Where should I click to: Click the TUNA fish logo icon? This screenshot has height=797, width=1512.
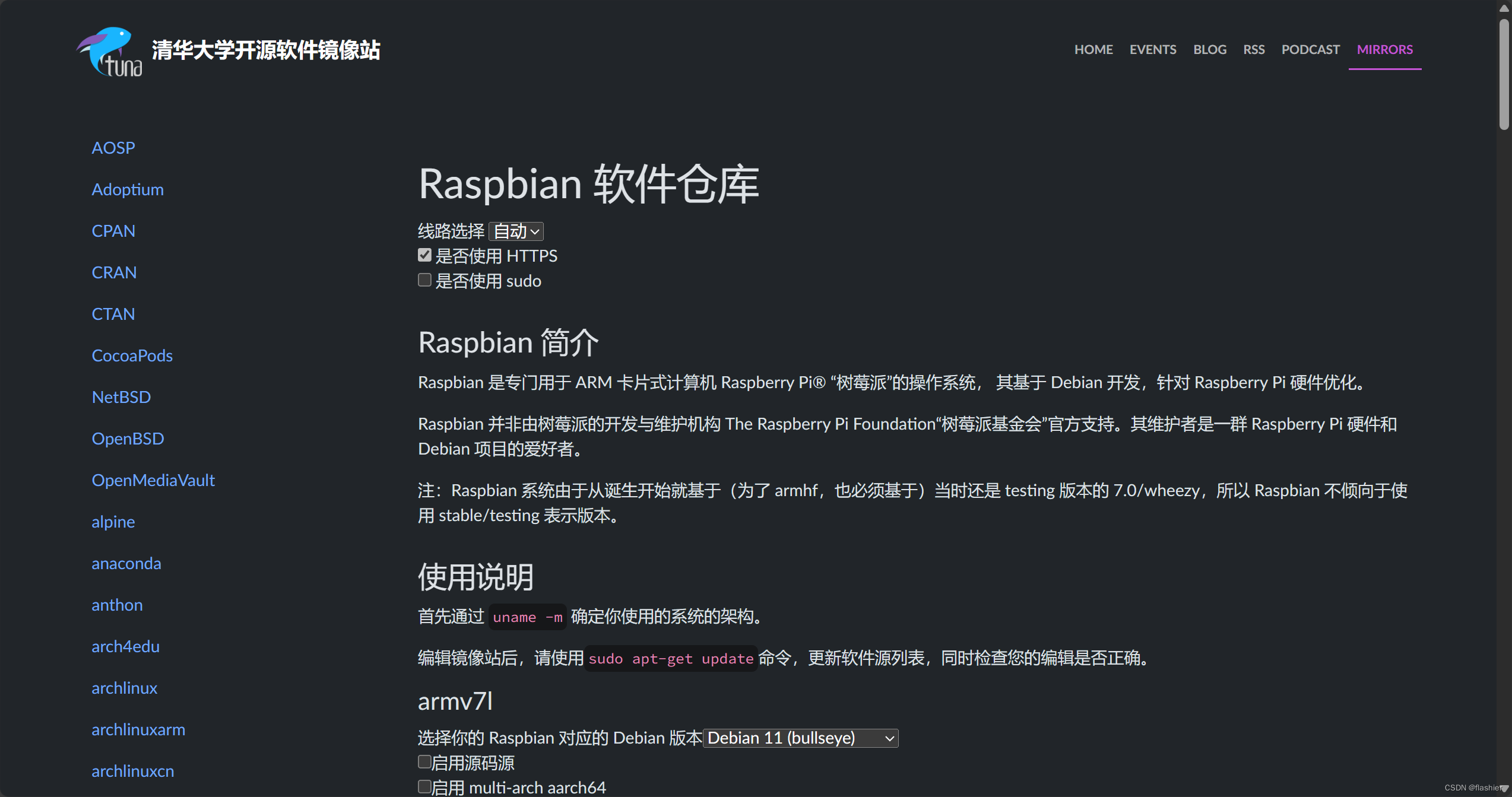110,52
